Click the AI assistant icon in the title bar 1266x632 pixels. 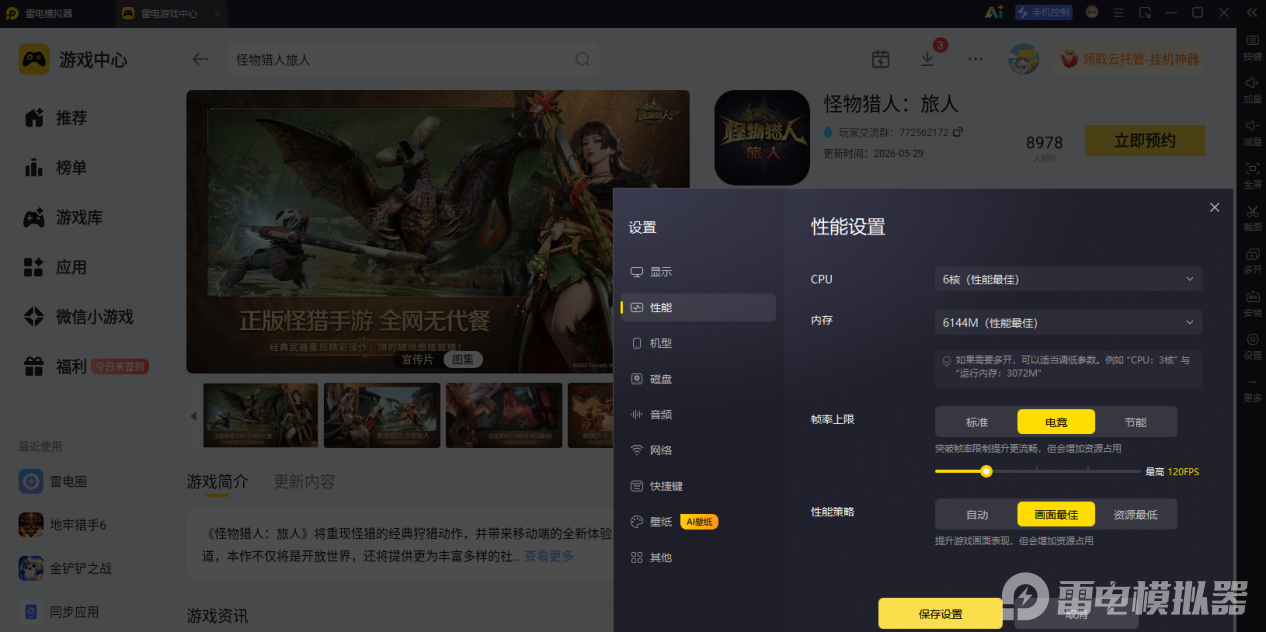[994, 13]
